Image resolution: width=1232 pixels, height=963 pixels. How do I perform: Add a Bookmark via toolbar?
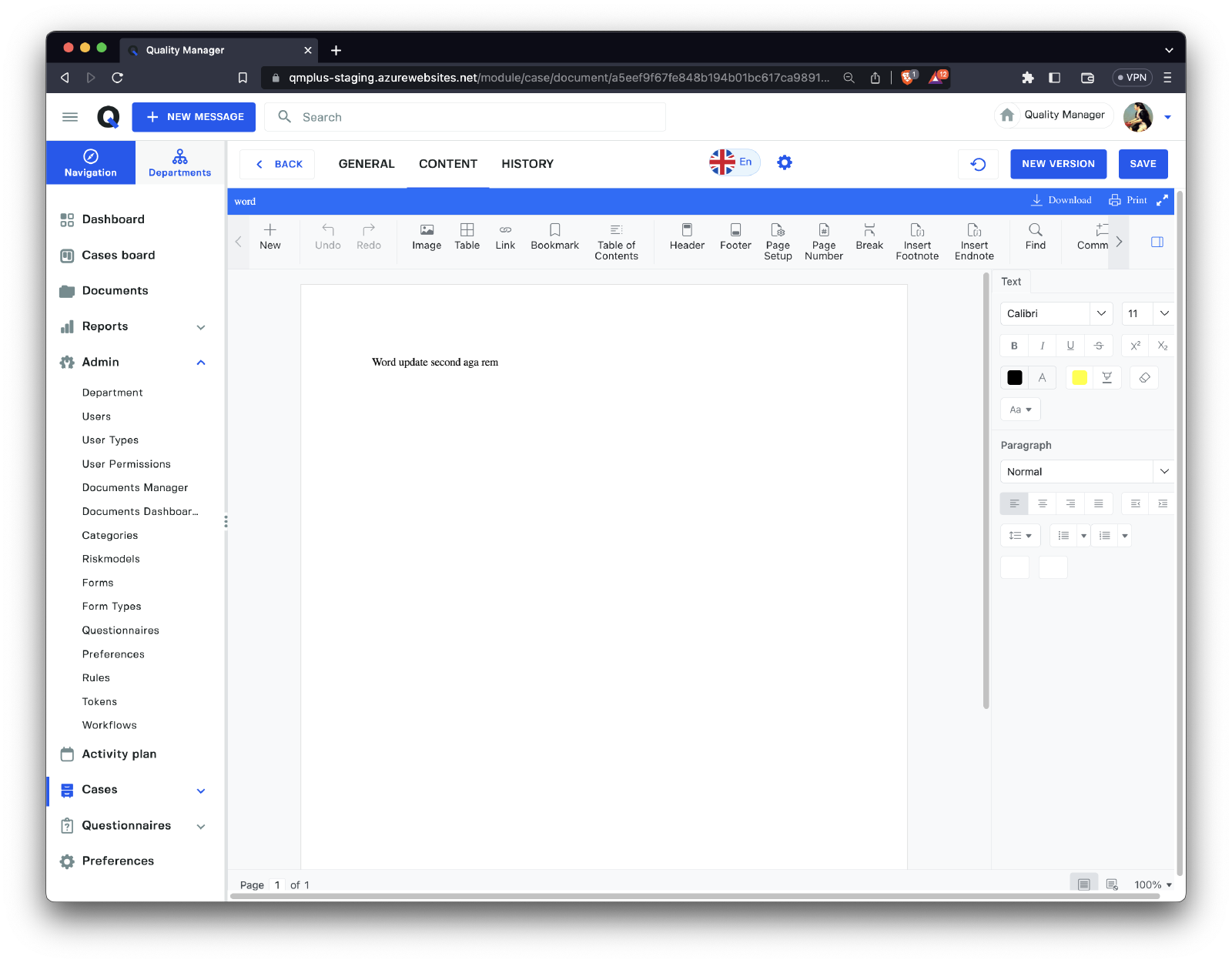pyautogui.click(x=554, y=236)
